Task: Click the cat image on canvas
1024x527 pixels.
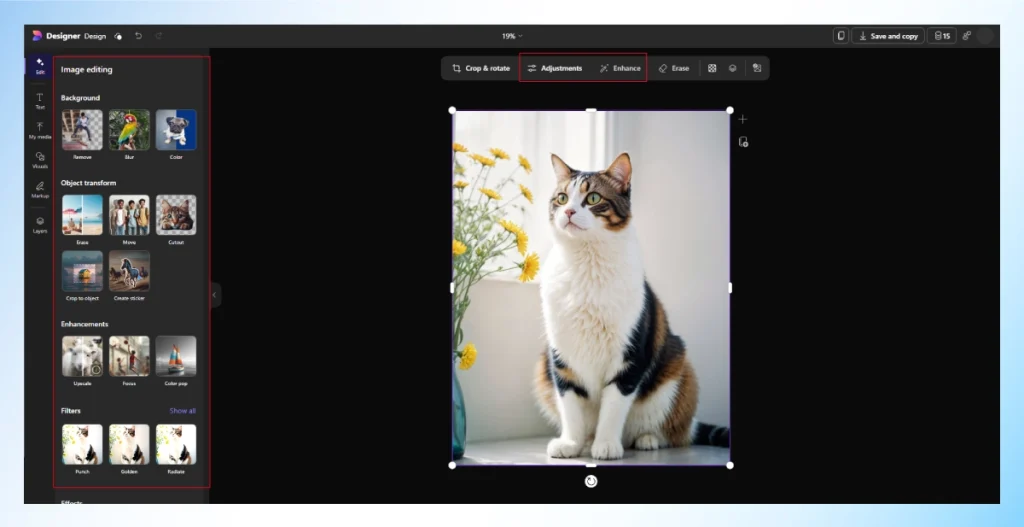Action: (591, 287)
